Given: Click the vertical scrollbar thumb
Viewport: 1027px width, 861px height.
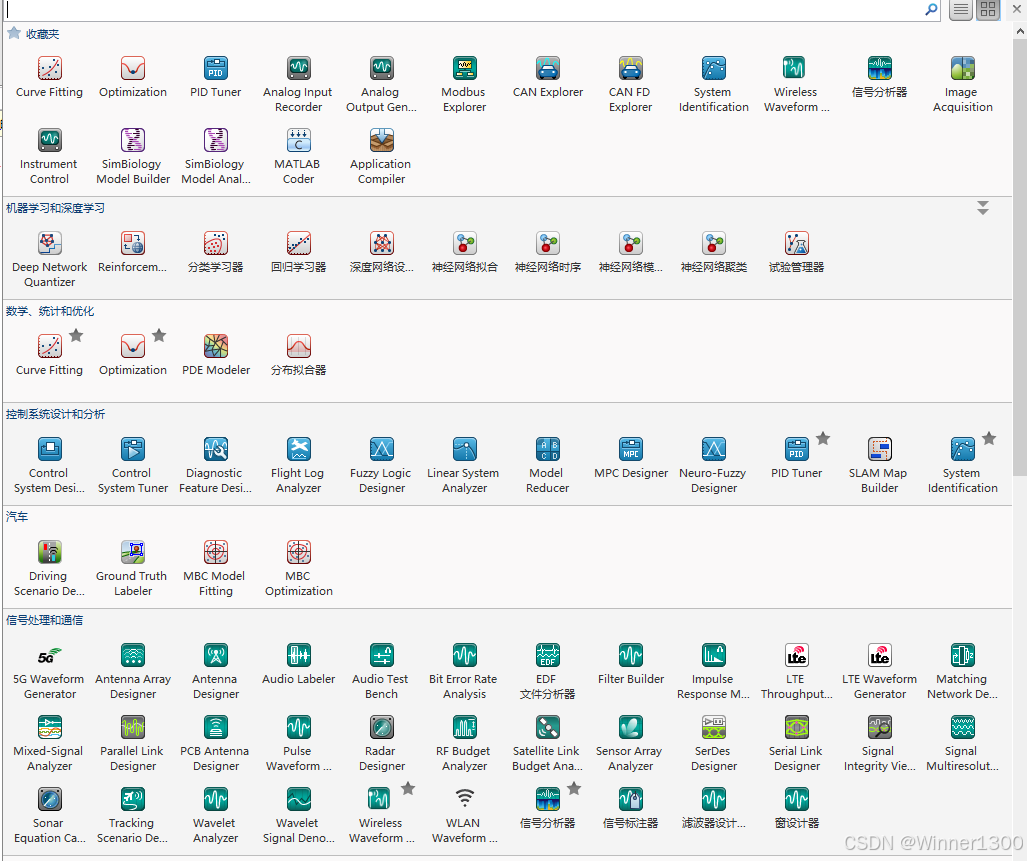Looking at the screenshot, I should 1020,257.
